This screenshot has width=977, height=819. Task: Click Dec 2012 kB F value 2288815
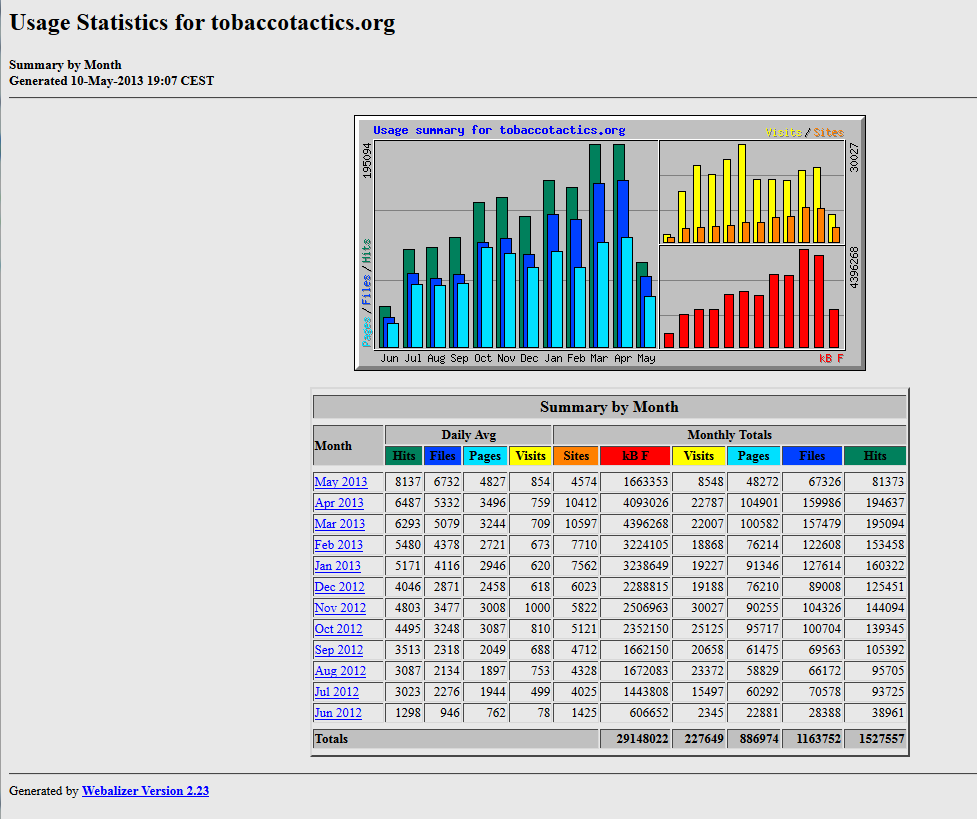tap(646, 587)
